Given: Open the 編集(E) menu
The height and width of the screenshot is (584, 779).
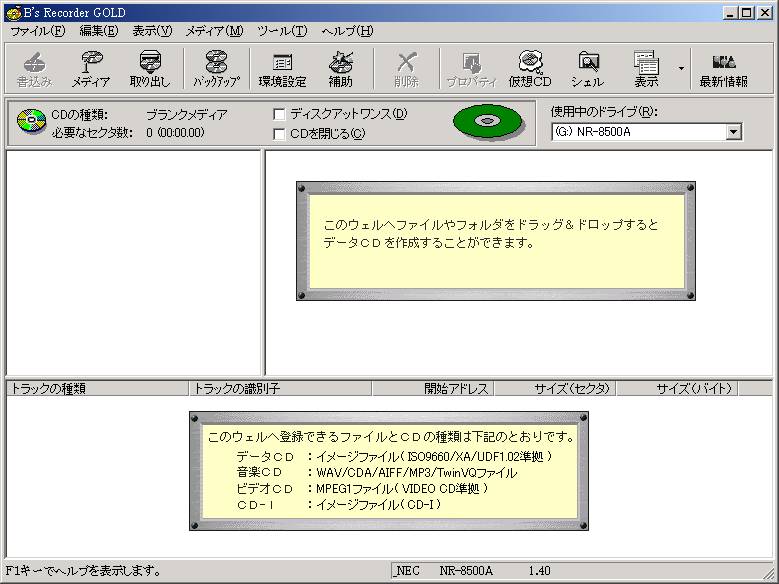Looking at the screenshot, I should click(99, 31).
